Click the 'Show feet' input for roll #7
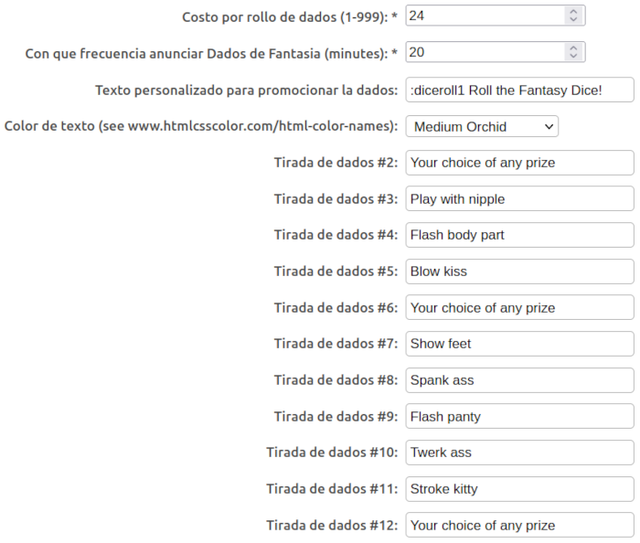 point(519,344)
